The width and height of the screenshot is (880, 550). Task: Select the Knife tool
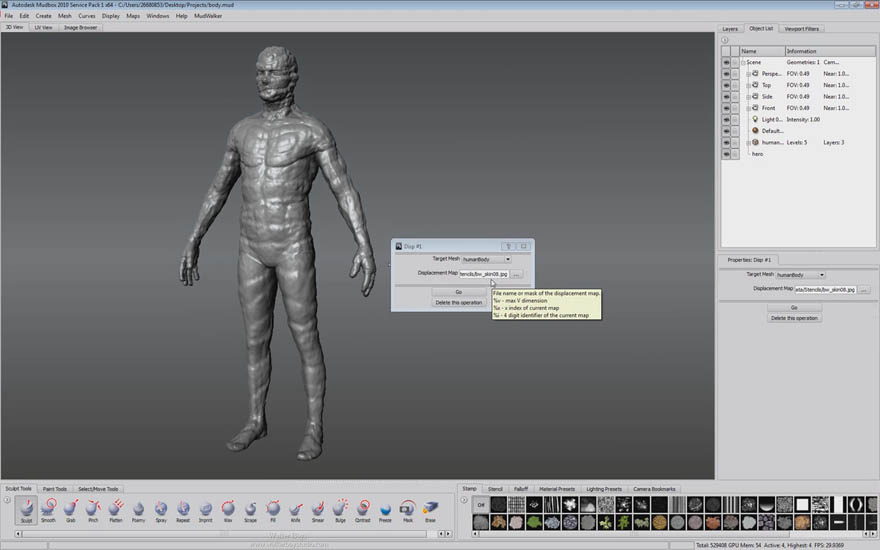point(295,510)
